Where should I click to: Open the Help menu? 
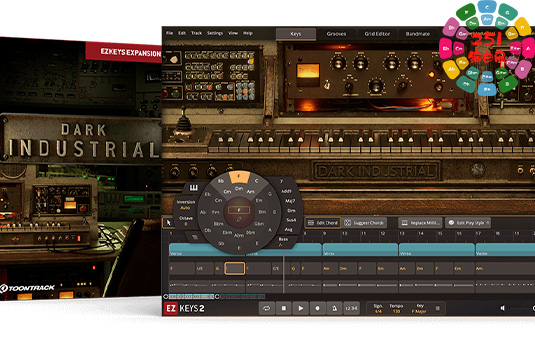248,33
